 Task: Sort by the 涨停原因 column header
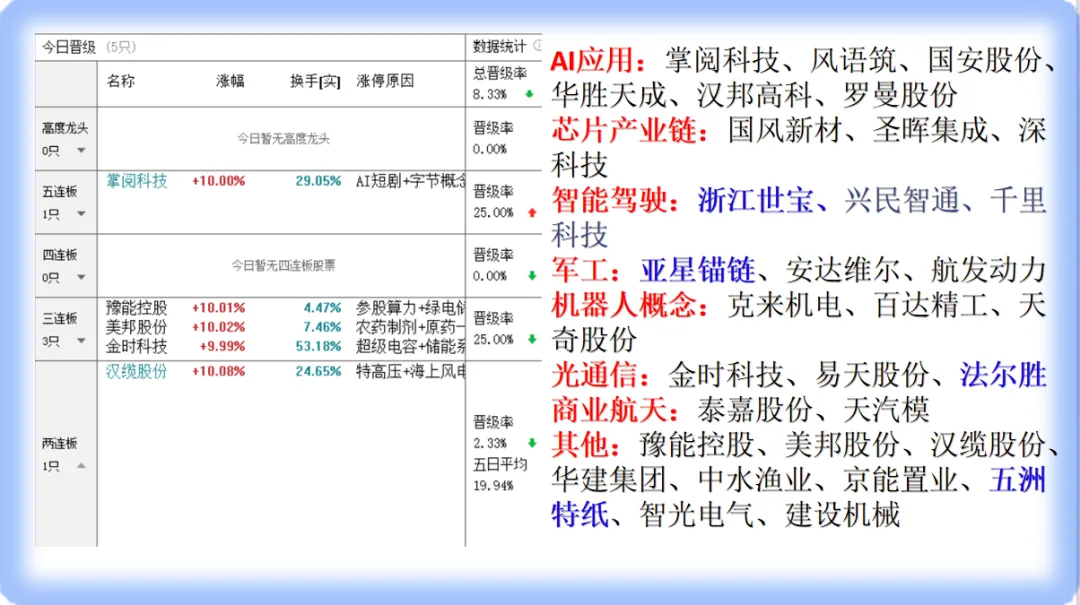pyautogui.click(x=385, y=81)
